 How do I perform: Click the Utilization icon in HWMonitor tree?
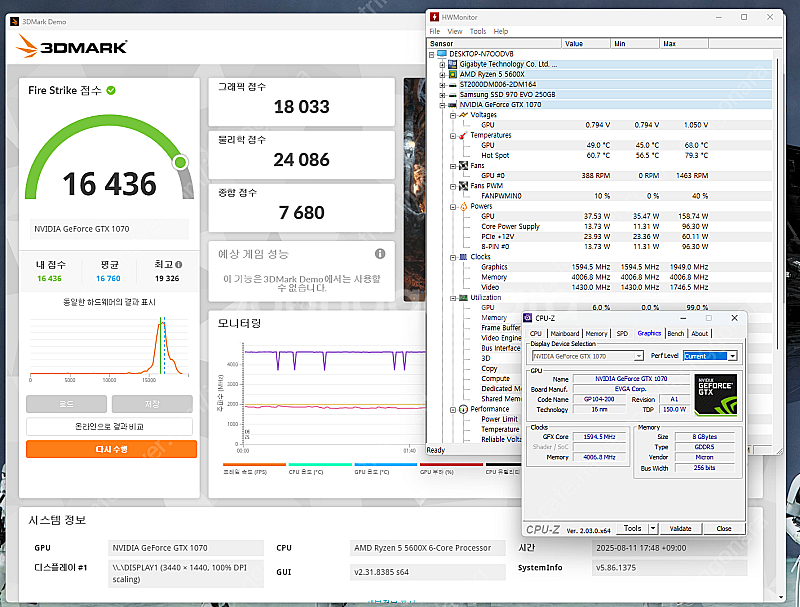[x=463, y=297]
